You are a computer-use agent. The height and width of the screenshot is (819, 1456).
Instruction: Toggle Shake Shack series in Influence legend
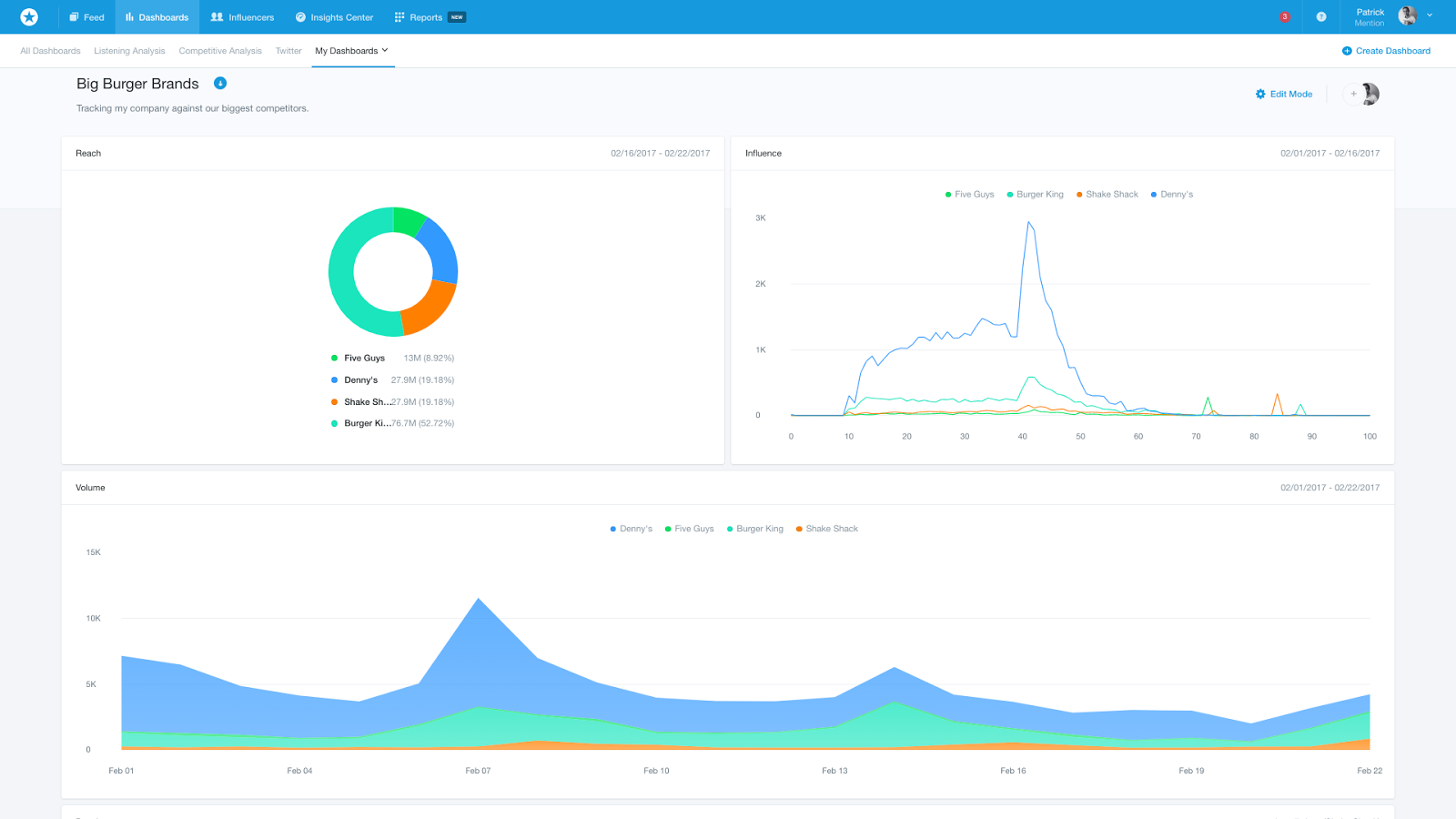click(x=1107, y=194)
